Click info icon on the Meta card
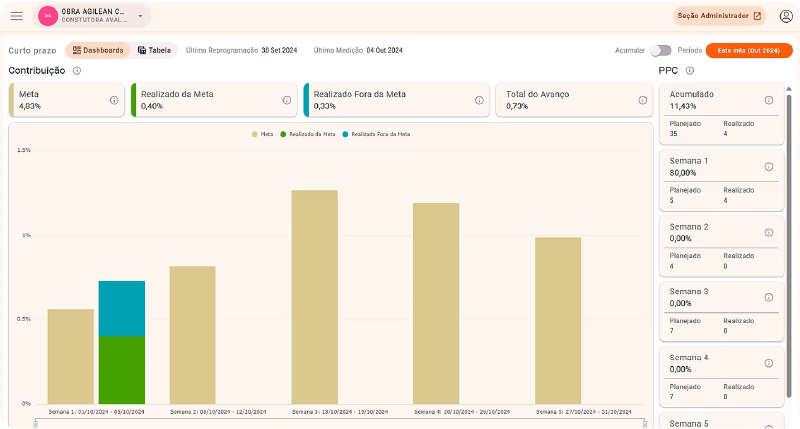This screenshot has width=800, height=429. pyautogui.click(x=114, y=100)
